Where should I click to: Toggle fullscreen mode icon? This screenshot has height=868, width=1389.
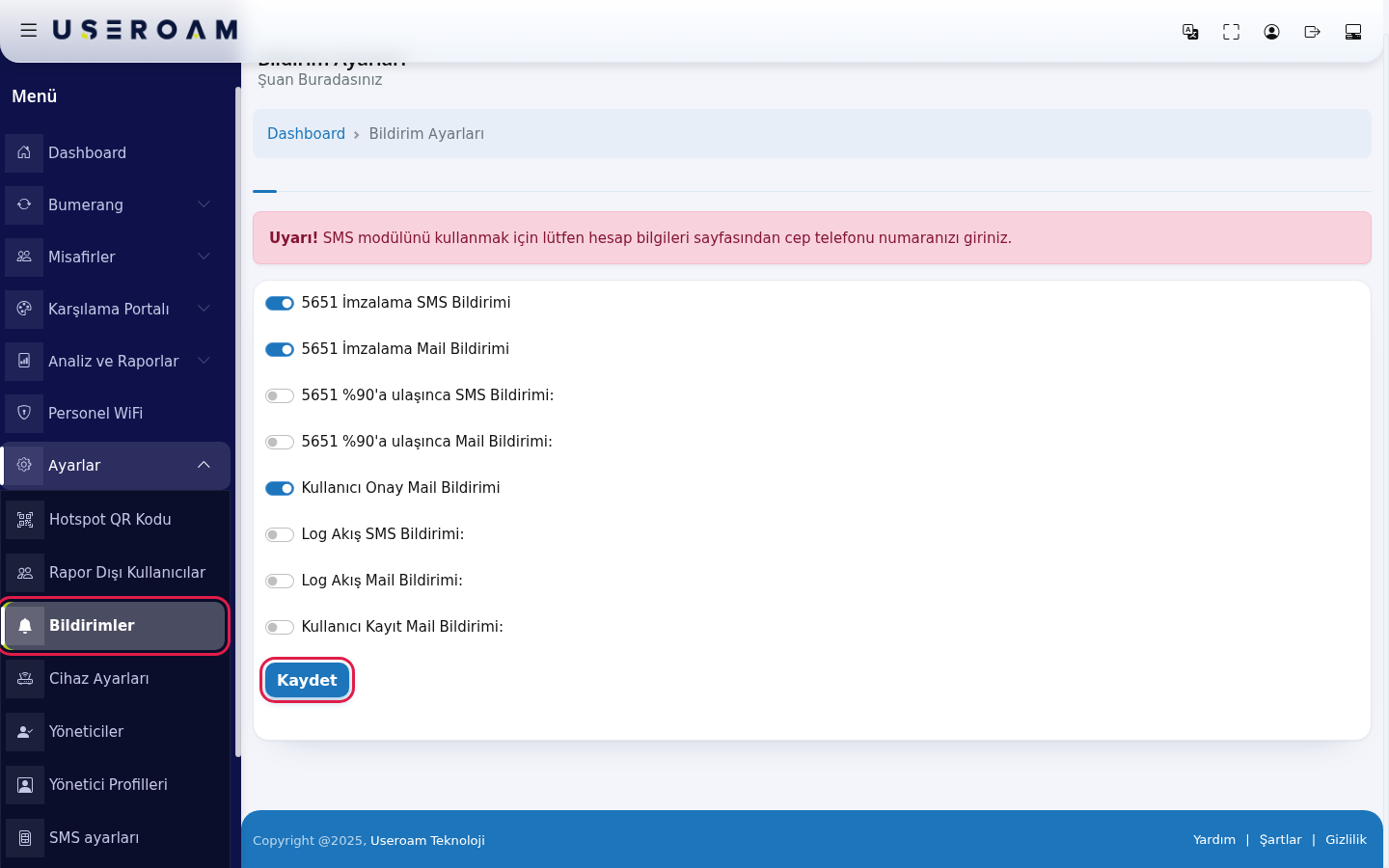pos(1231,32)
